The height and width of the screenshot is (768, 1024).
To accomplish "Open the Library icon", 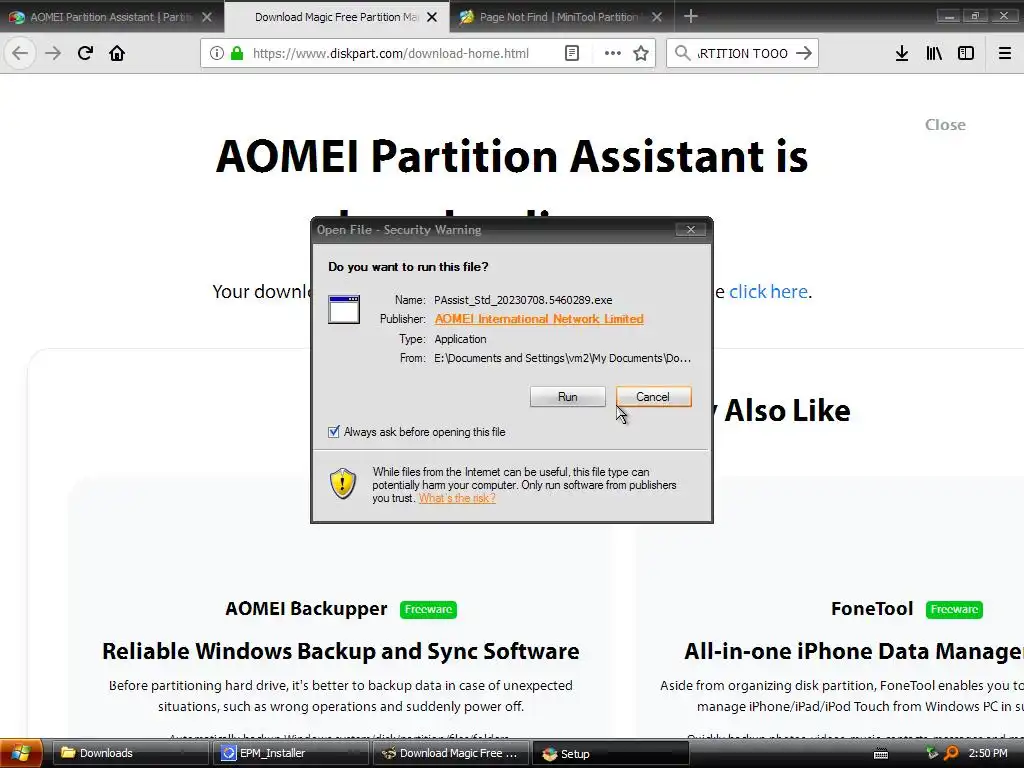I will [934, 53].
